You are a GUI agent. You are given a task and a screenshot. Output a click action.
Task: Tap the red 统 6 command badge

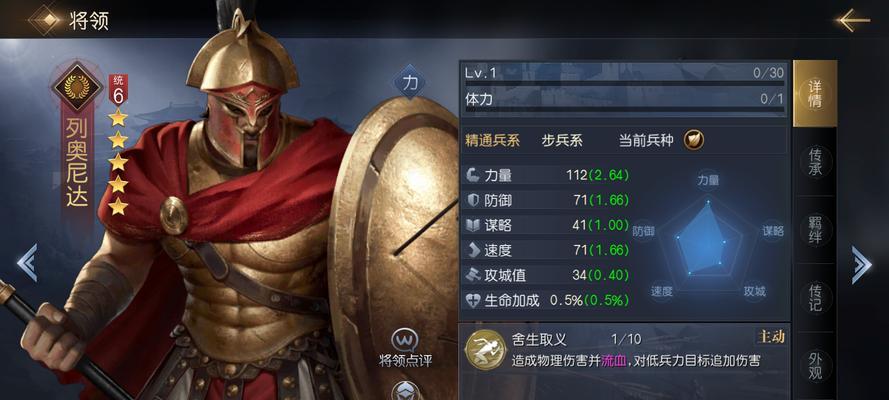click(118, 90)
